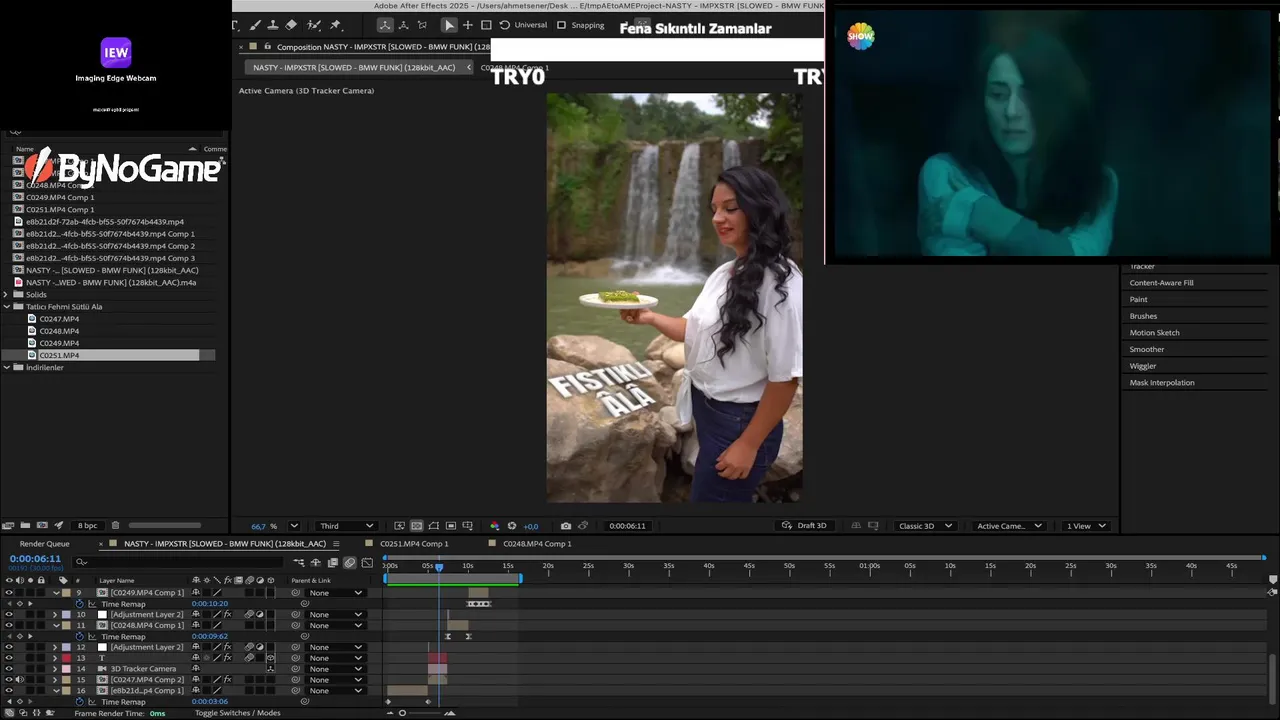
Task: Choose the View Axis mode icon
Action: [422, 25]
